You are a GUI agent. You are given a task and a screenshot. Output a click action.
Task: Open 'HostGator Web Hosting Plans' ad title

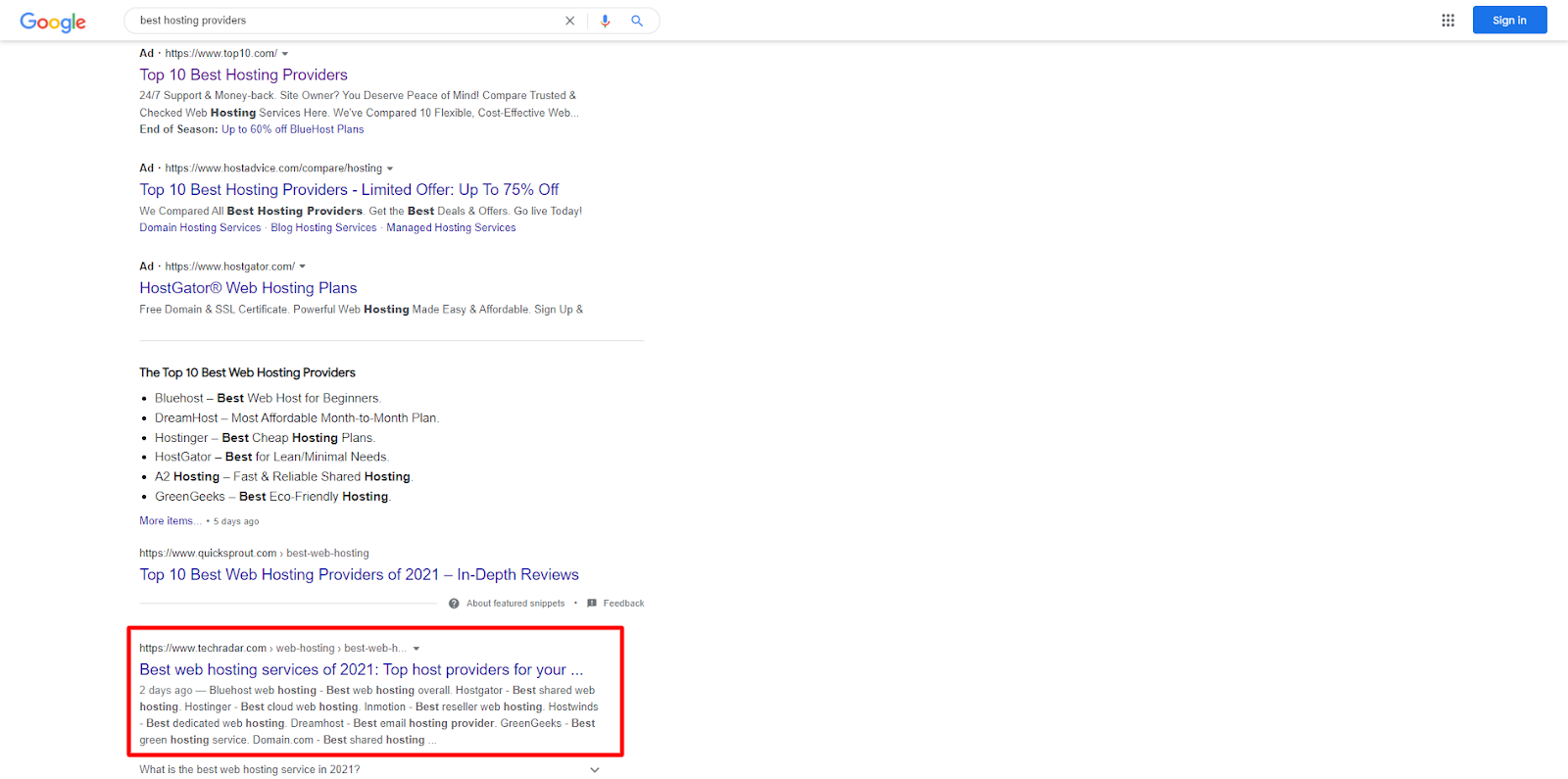point(248,288)
